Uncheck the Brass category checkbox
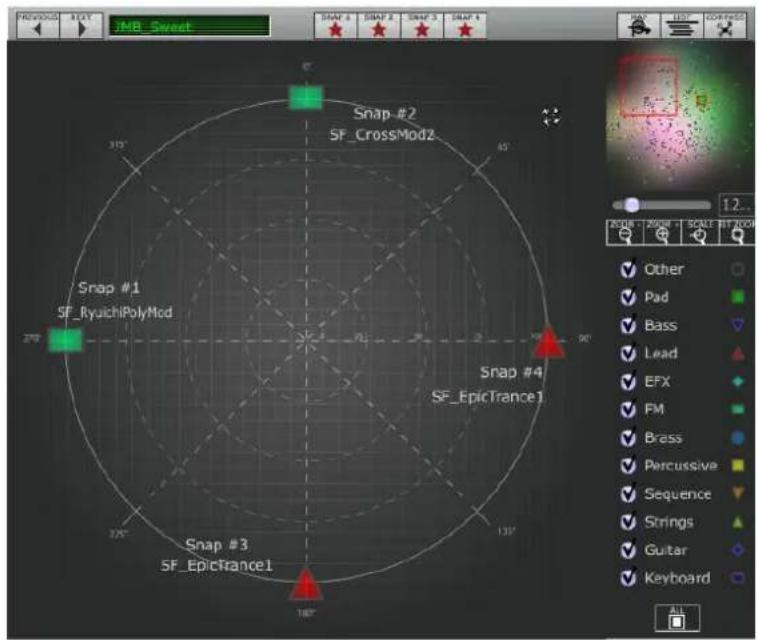Screen dimensions: 757x640 [x=628, y=438]
